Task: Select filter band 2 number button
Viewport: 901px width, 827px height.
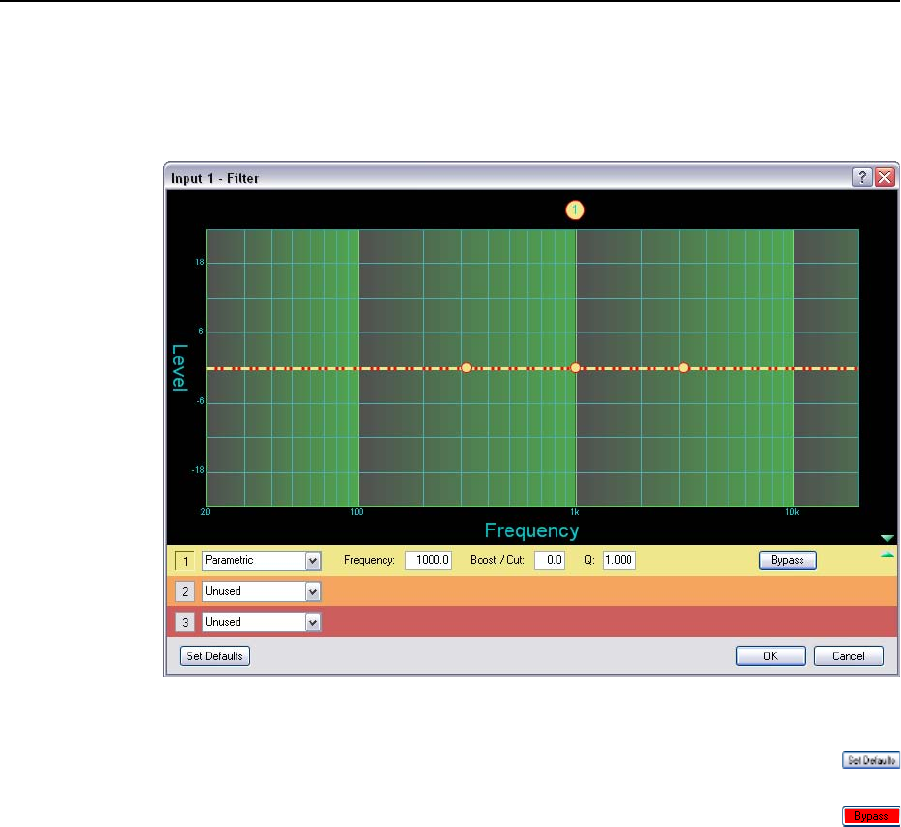Action: click(185, 591)
